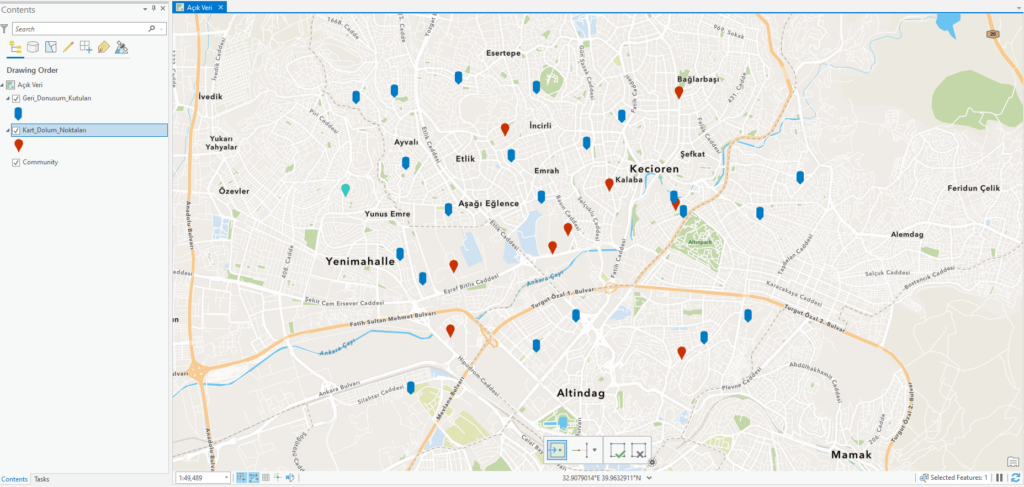Click Zoom to Selected Features icon
Viewport: 1024px width, 487px height.
click(x=924, y=478)
